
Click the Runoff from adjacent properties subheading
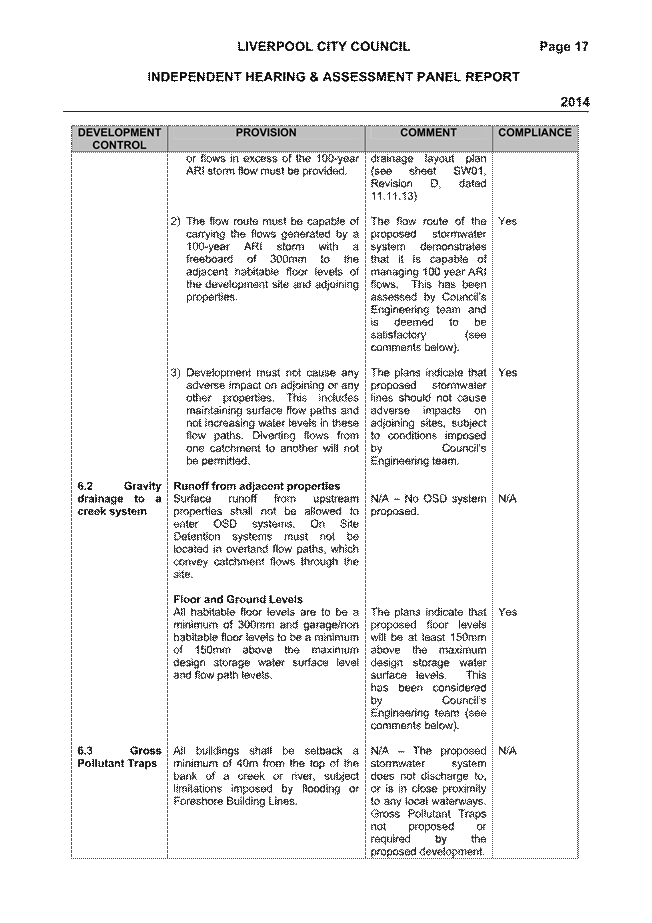257,486
